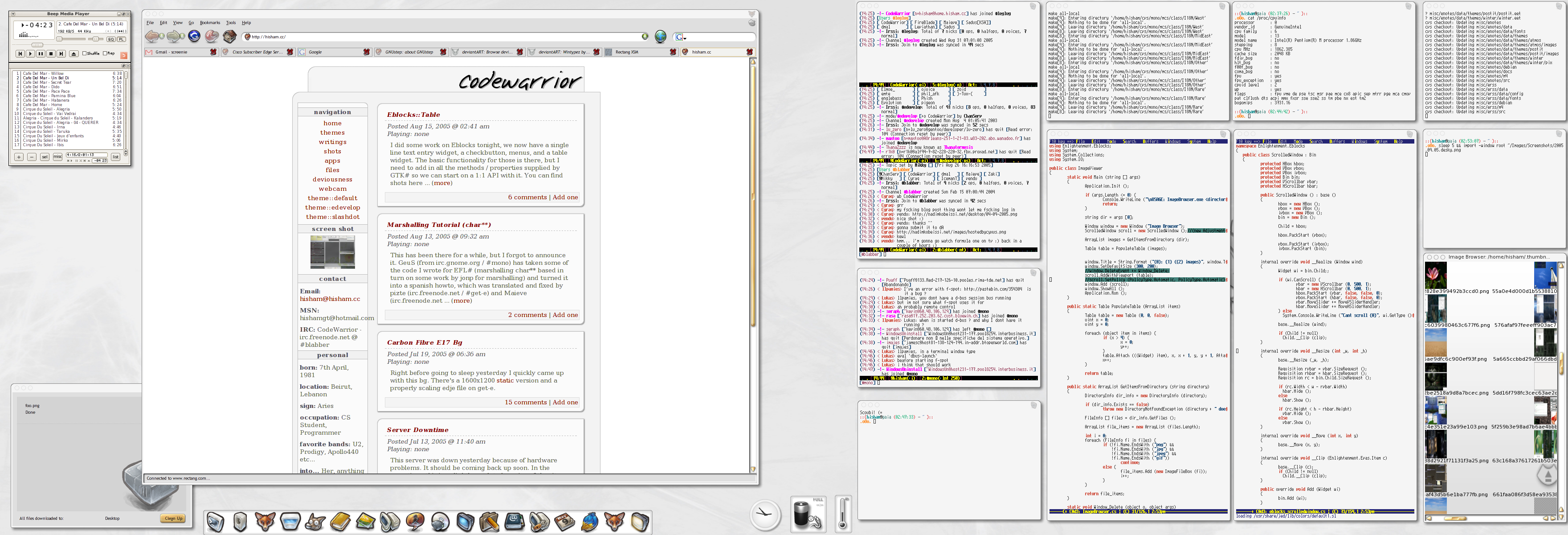
Task: Go to previous track in Beep Media Player
Action: click(x=20, y=53)
